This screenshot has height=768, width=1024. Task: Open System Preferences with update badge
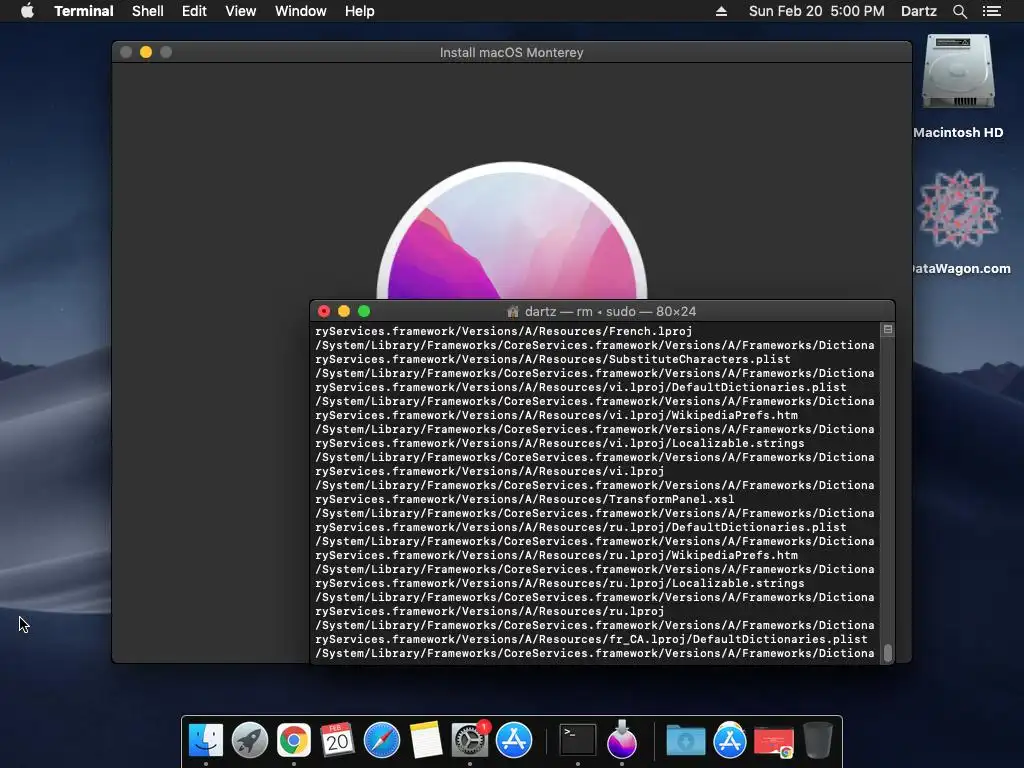coord(470,740)
